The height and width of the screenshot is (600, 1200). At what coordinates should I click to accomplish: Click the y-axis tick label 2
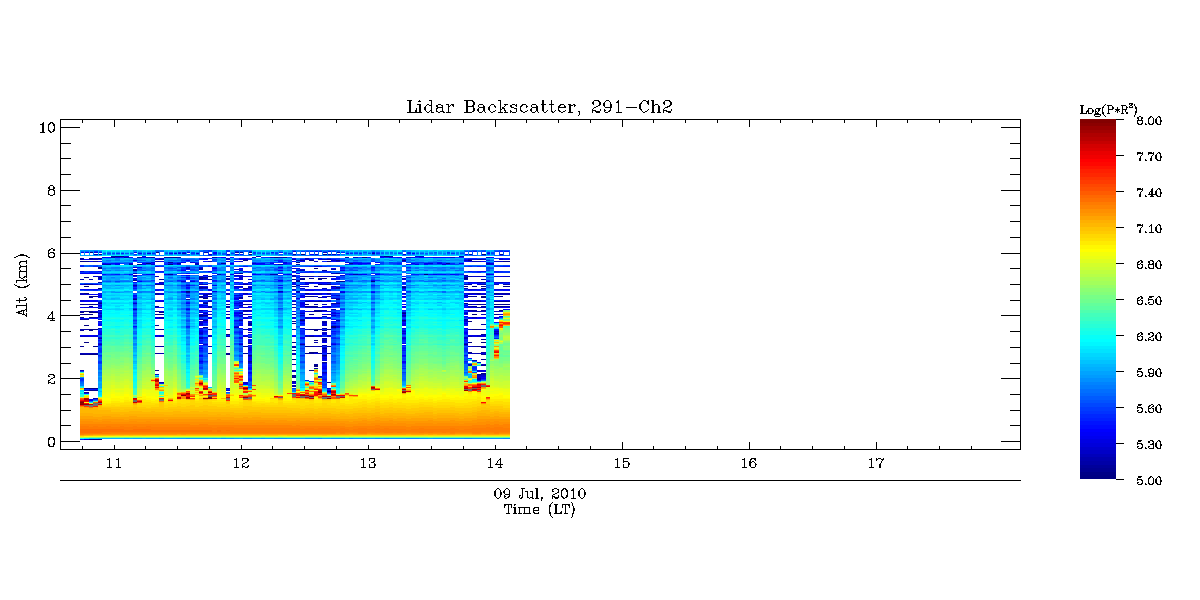coord(50,379)
